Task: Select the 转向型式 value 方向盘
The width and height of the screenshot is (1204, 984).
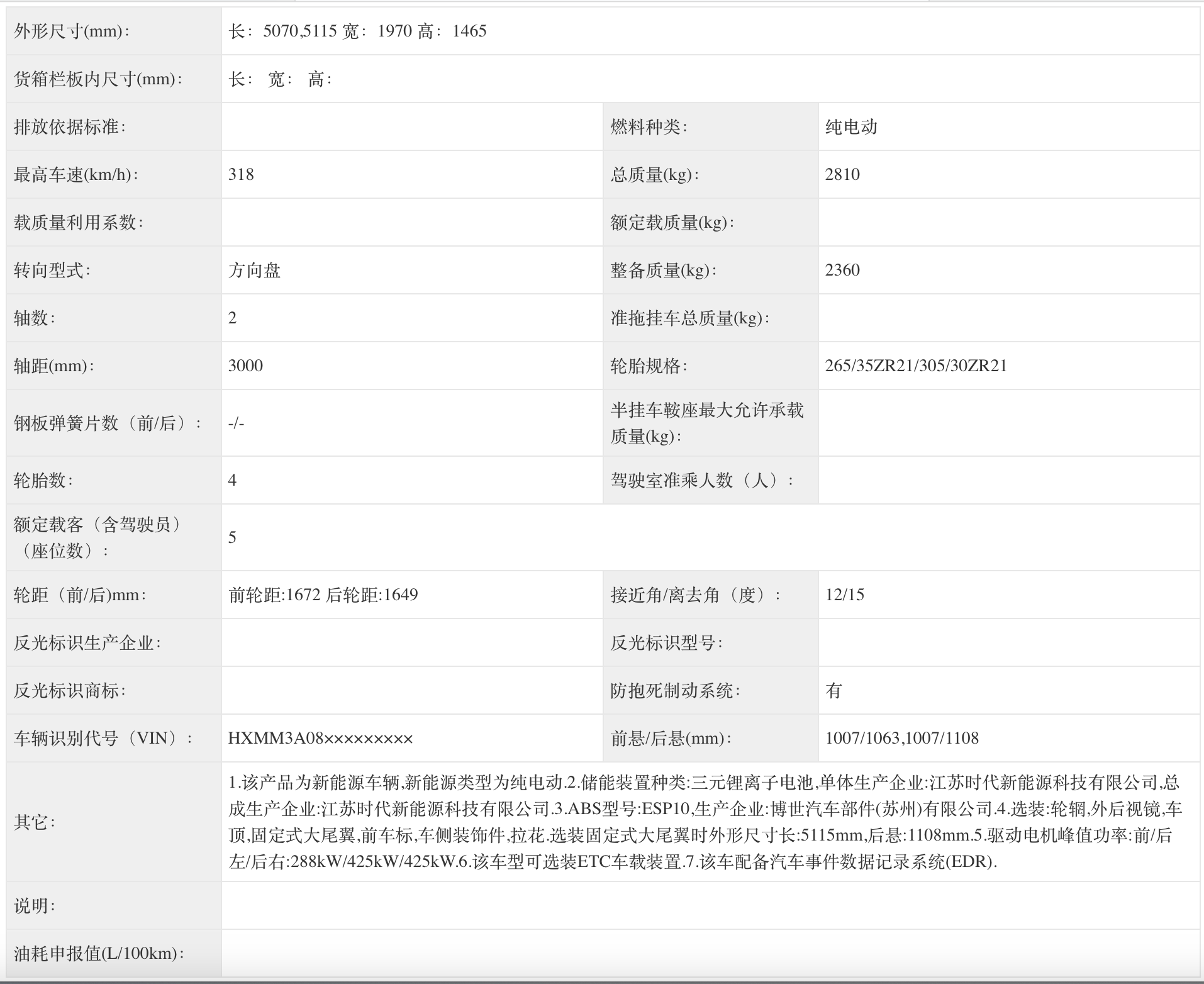Action: tap(252, 271)
